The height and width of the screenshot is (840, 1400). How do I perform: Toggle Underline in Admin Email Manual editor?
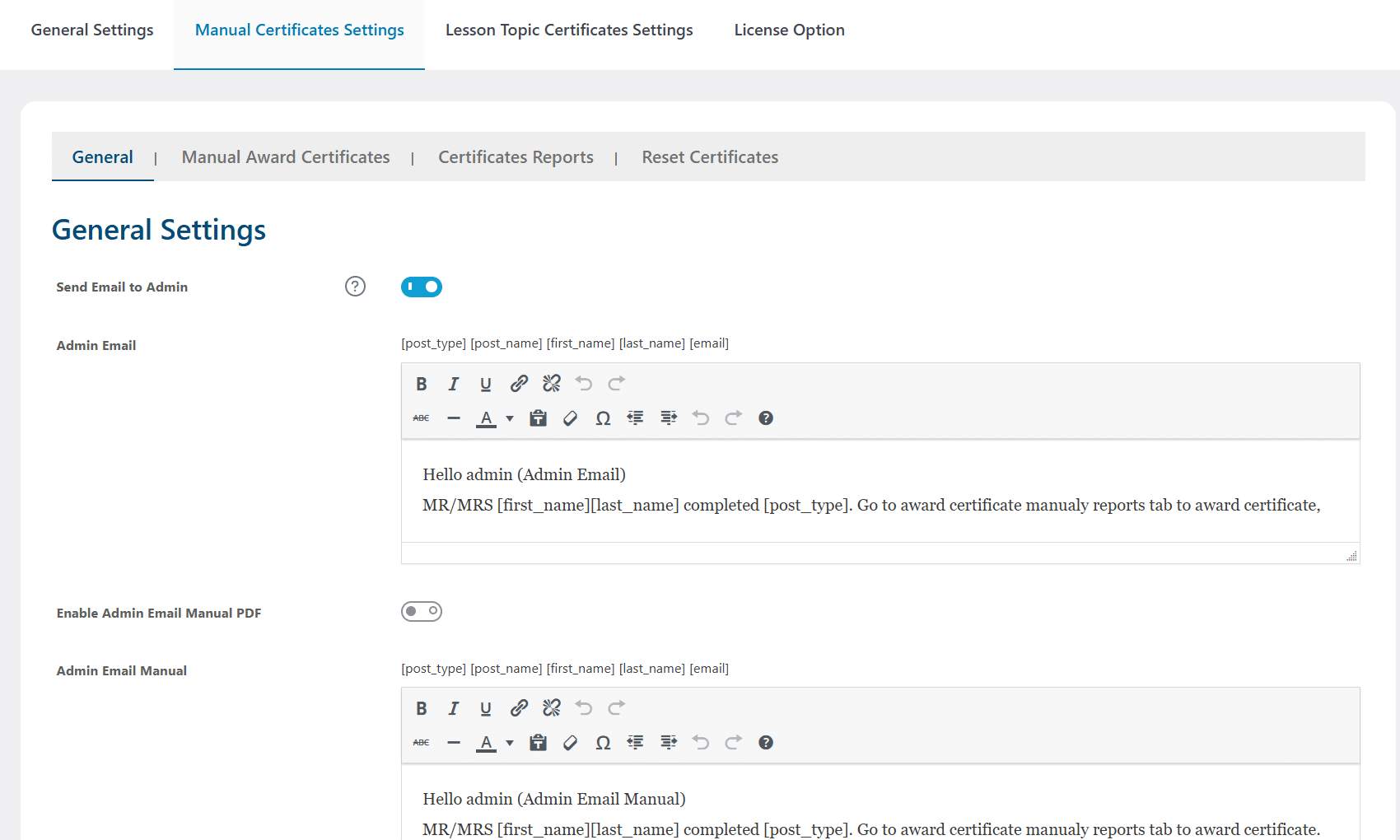click(486, 708)
